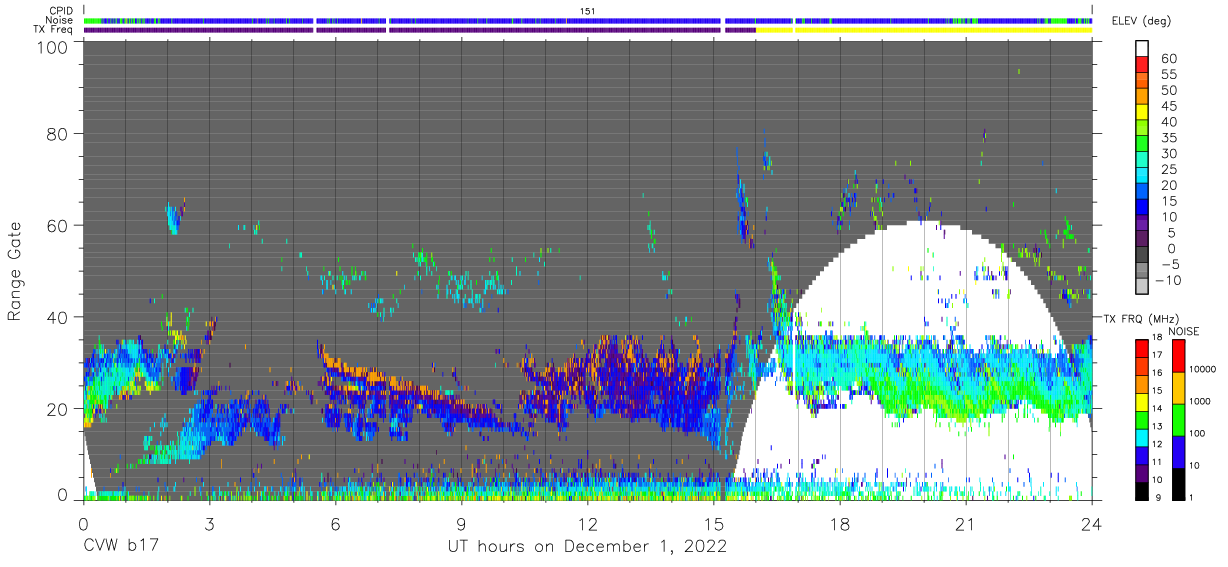
Task: Click the 80 range gate axis label
Action: pos(59,134)
